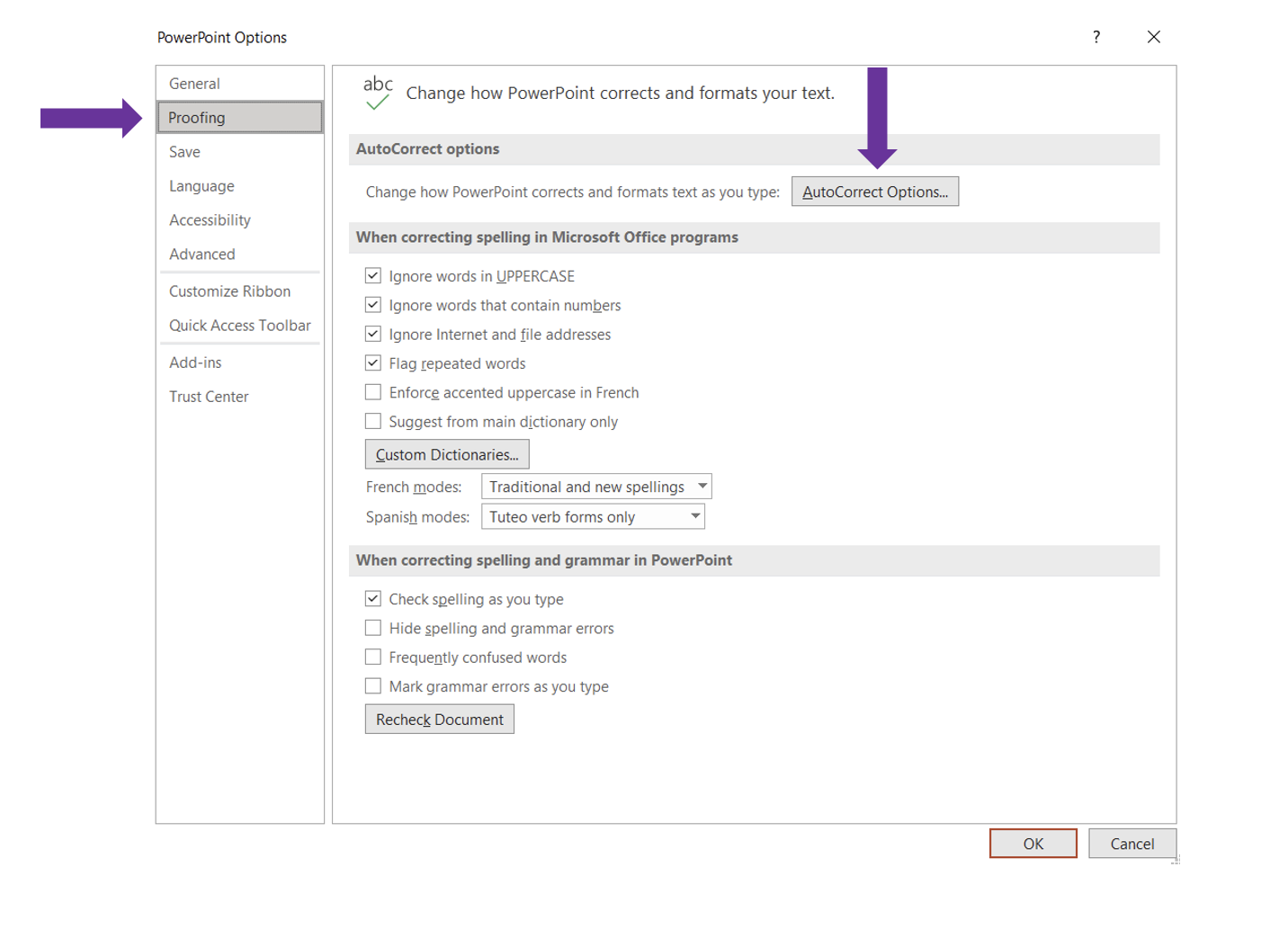Go to the Advanced category
Viewport: 1288px width, 930px height.
point(239,255)
